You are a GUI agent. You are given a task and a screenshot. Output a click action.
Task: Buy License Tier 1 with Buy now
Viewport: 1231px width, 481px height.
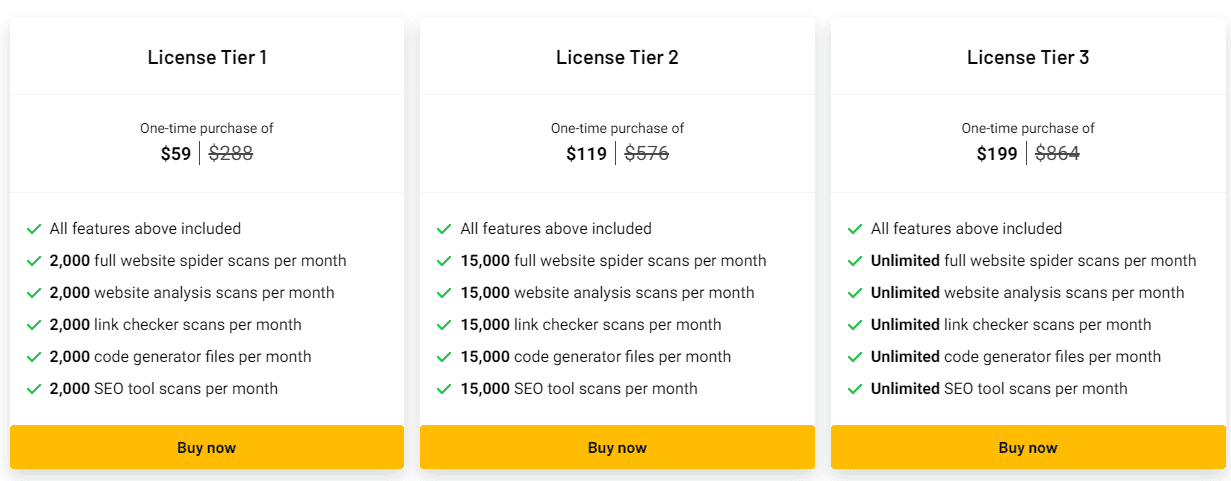click(207, 447)
